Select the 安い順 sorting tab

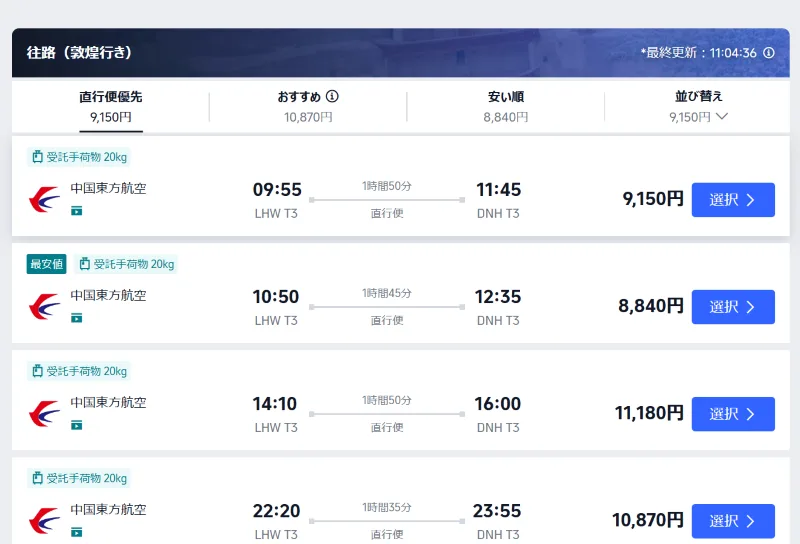point(505,106)
